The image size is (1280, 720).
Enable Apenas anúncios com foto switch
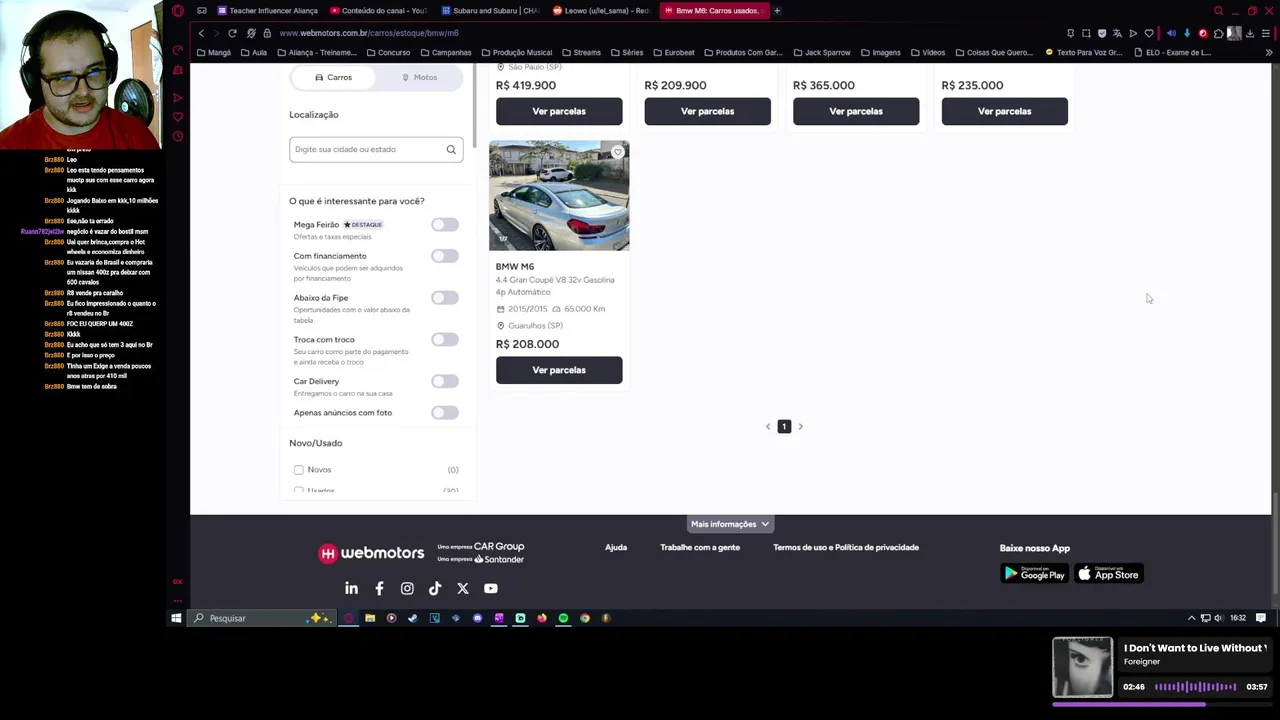[445, 413]
